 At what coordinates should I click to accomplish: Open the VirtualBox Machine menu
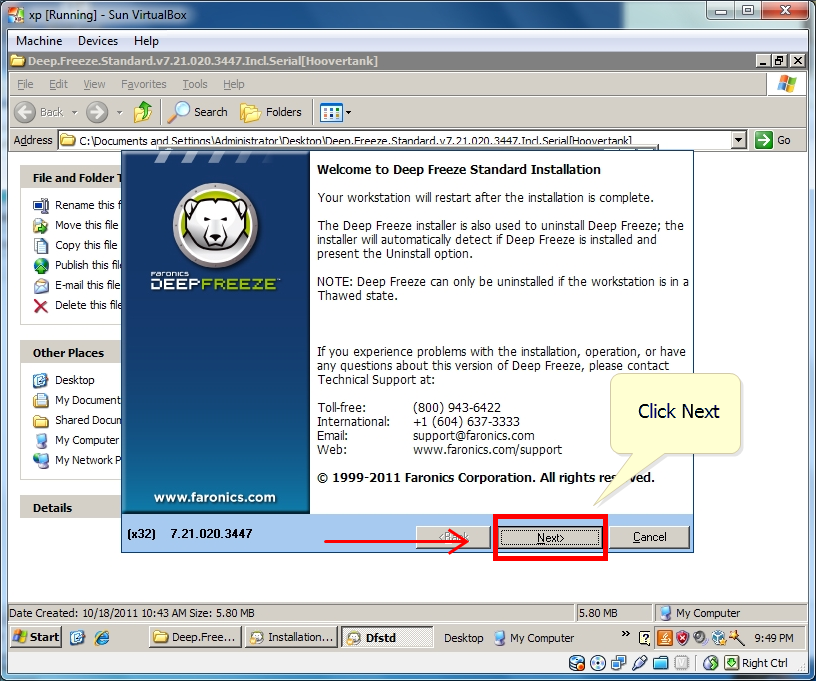coord(39,41)
